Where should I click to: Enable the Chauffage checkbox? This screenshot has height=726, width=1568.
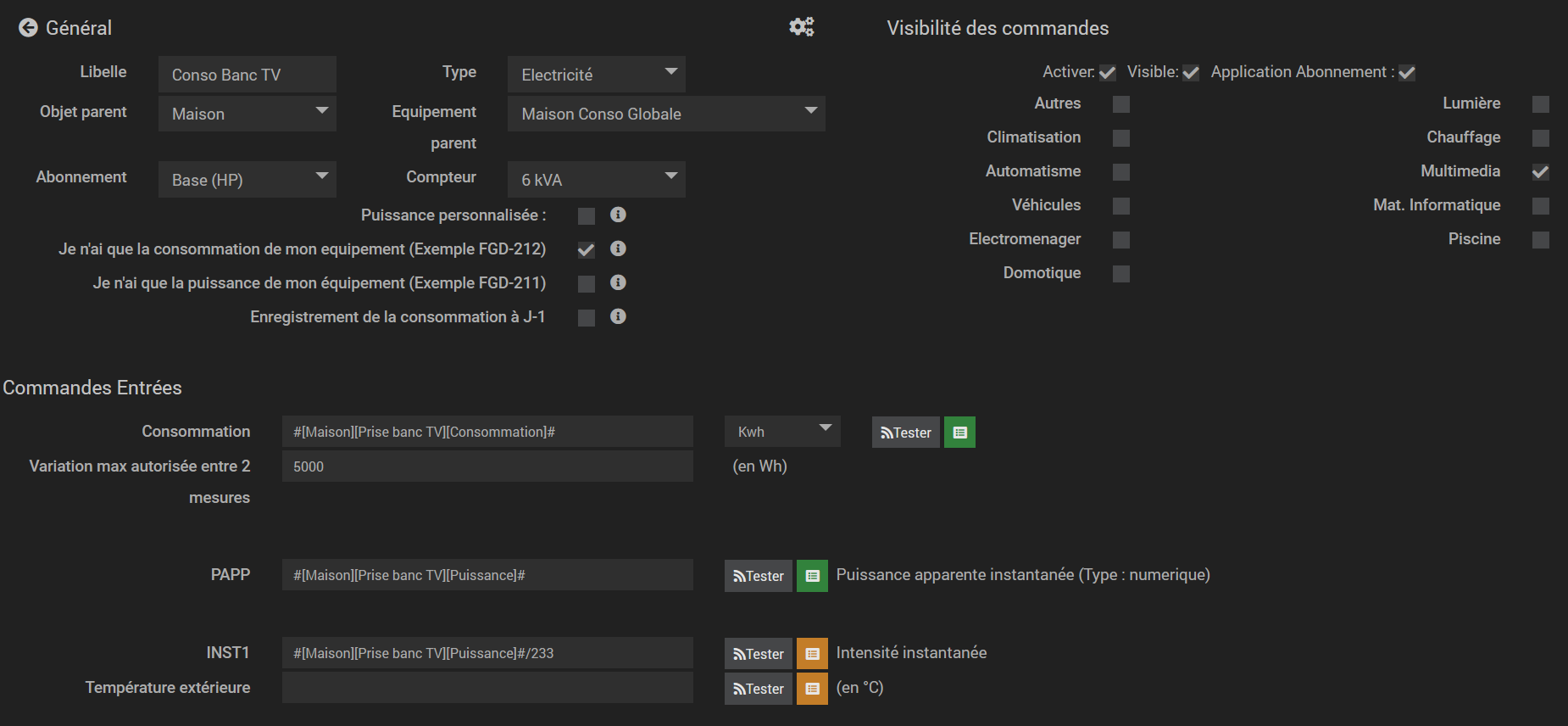tap(1540, 138)
